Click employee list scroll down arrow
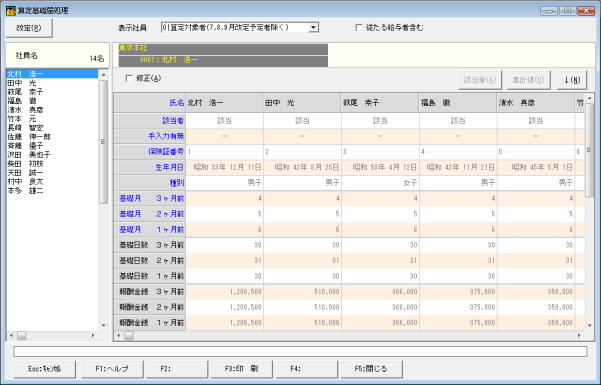 103,325
